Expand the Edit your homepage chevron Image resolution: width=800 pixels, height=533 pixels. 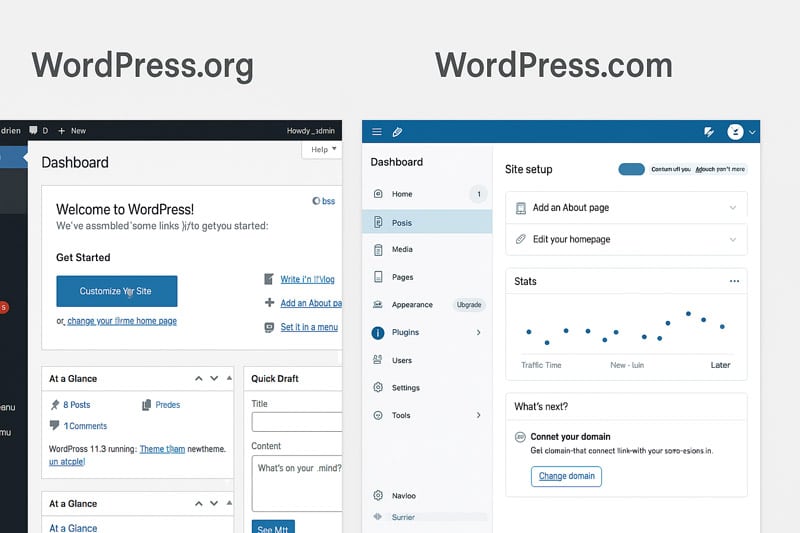point(733,240)
